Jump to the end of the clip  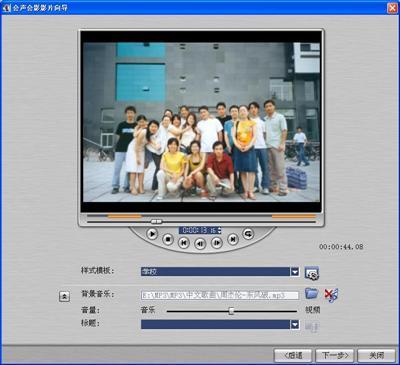[233, 239]
